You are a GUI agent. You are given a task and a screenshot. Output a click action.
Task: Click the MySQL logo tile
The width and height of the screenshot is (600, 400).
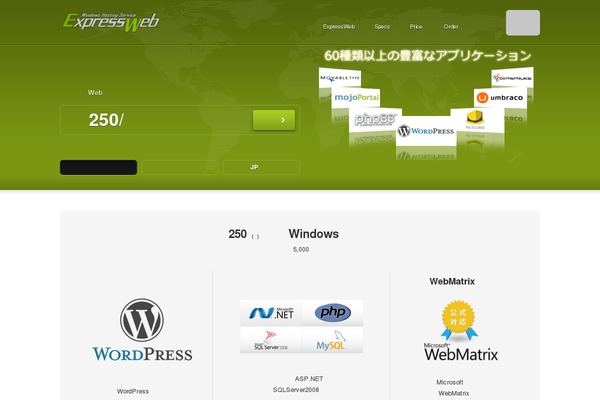[333, 340]
